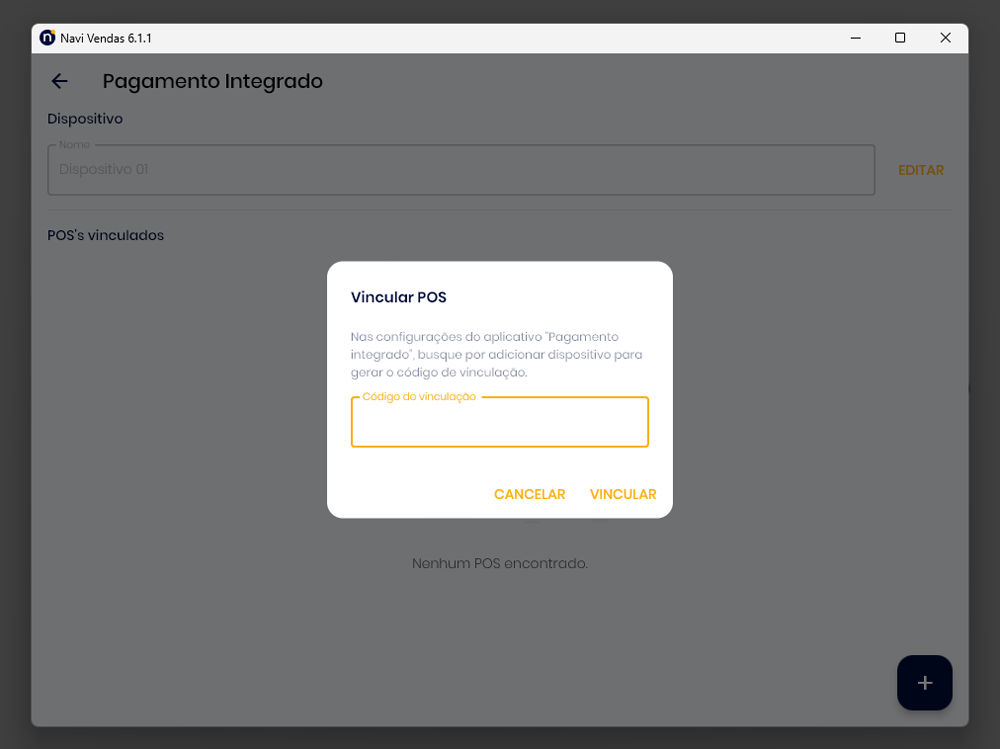Maximize the Navi Vendas window
1000x749 pixels.
(900, 38)
